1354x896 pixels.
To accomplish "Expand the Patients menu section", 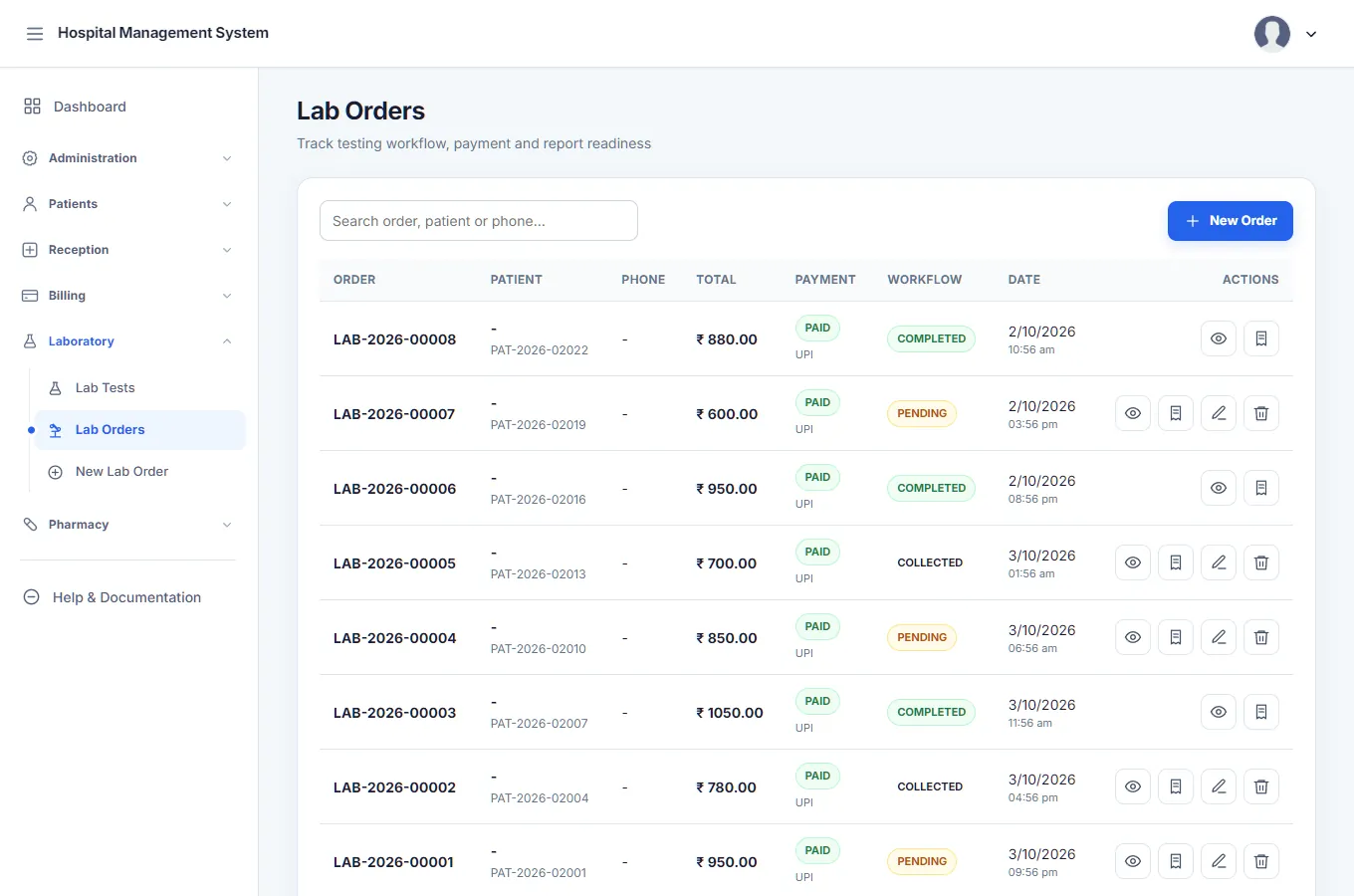I will coord(127,204).
